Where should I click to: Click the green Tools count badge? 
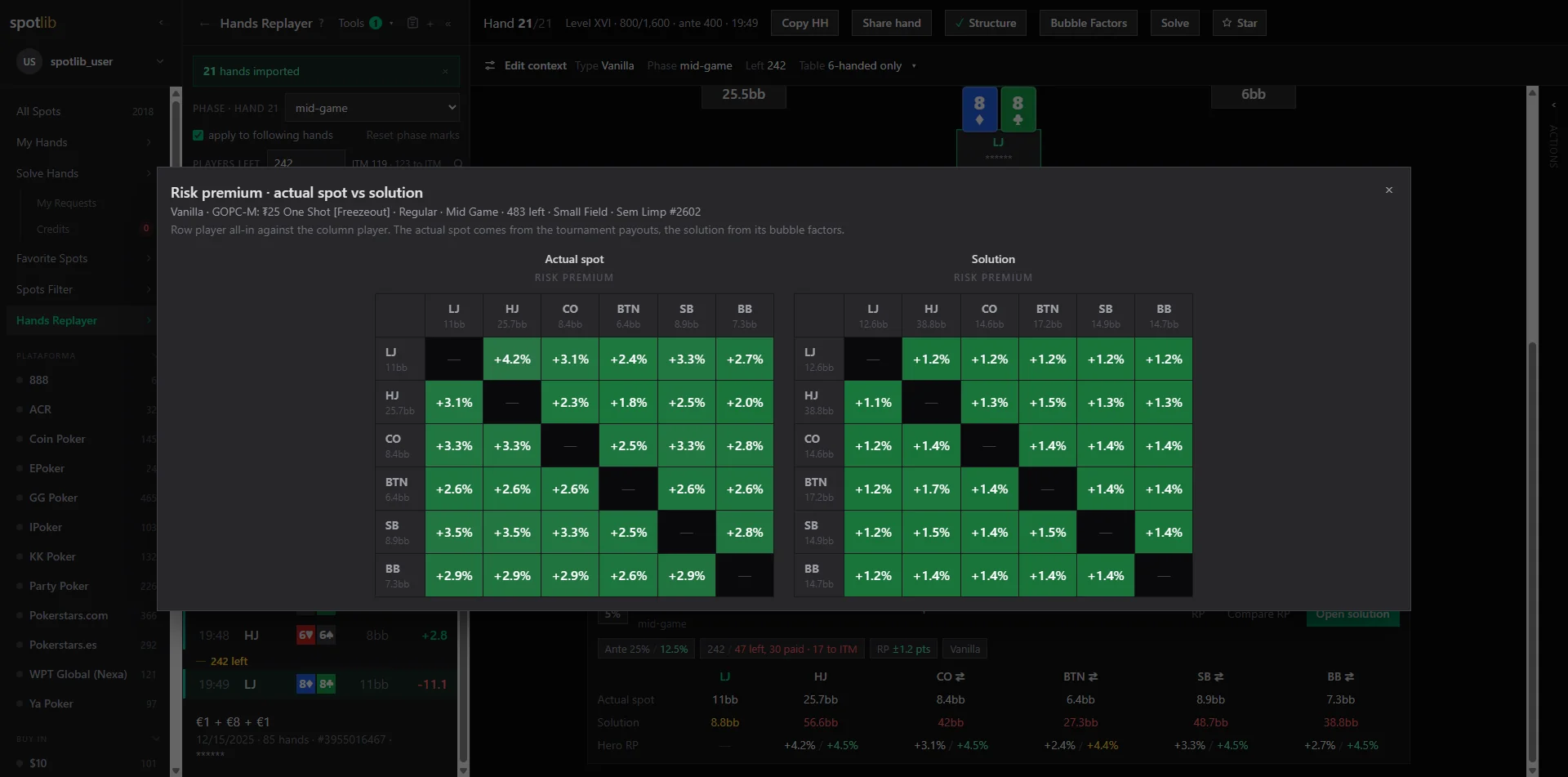[376, 23]
